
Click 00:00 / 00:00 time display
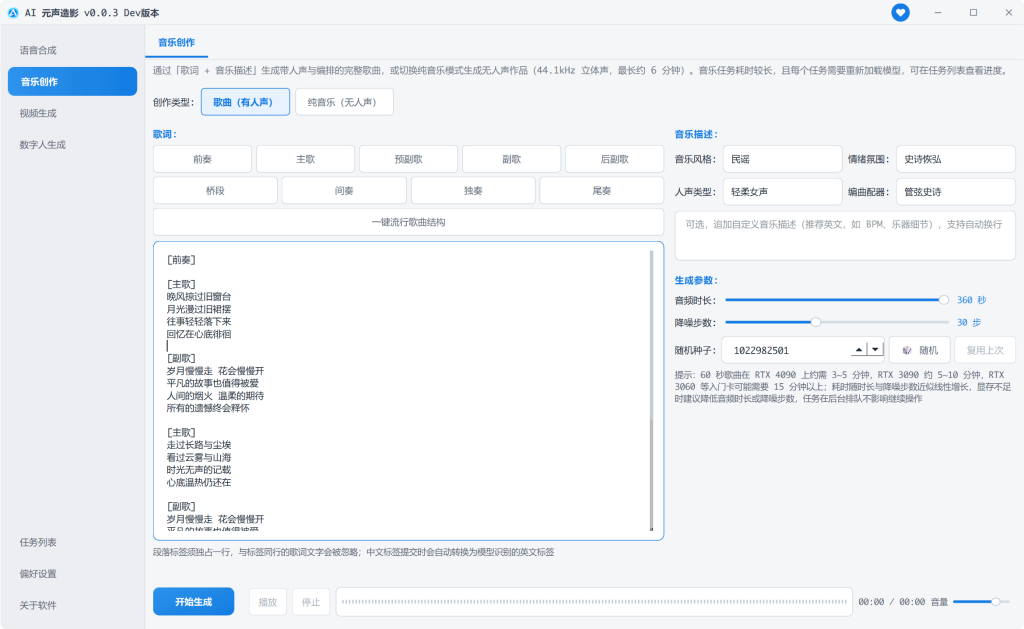[891, 602]
